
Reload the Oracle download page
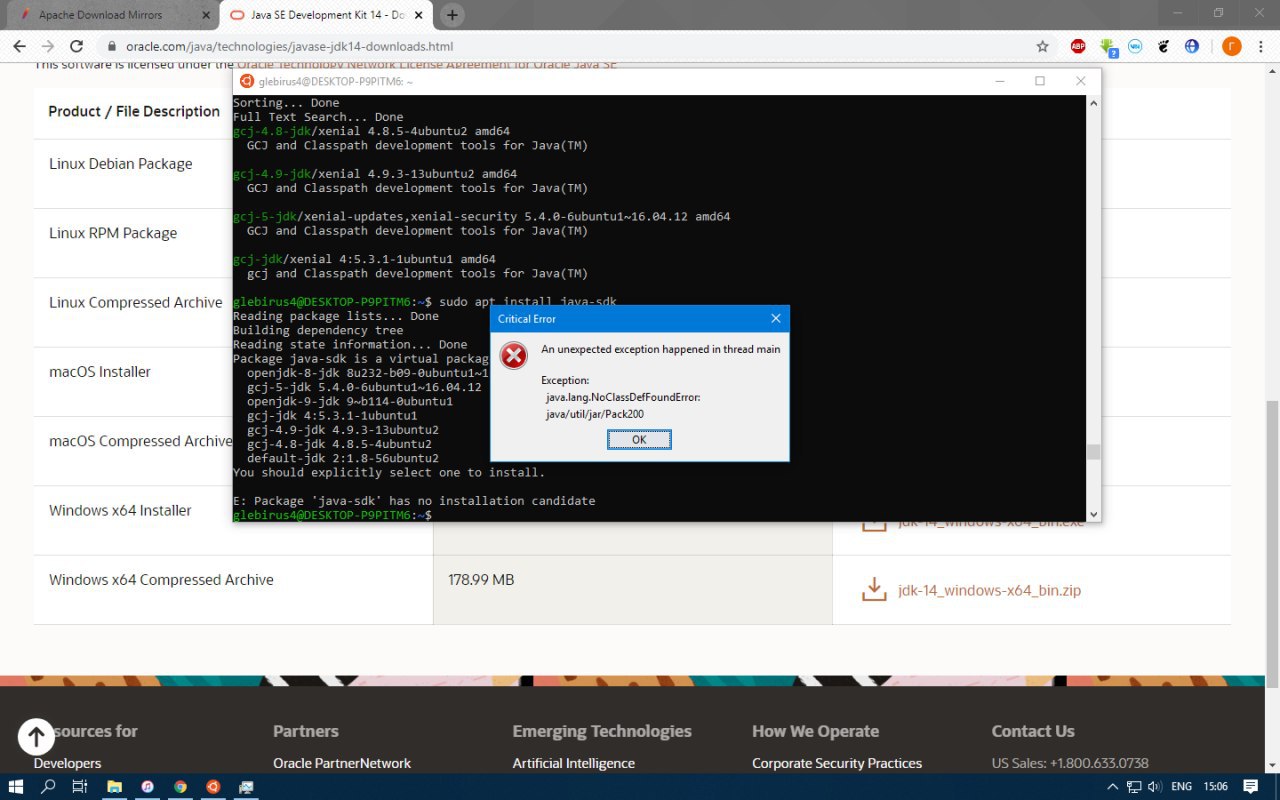tap(76, 46)
